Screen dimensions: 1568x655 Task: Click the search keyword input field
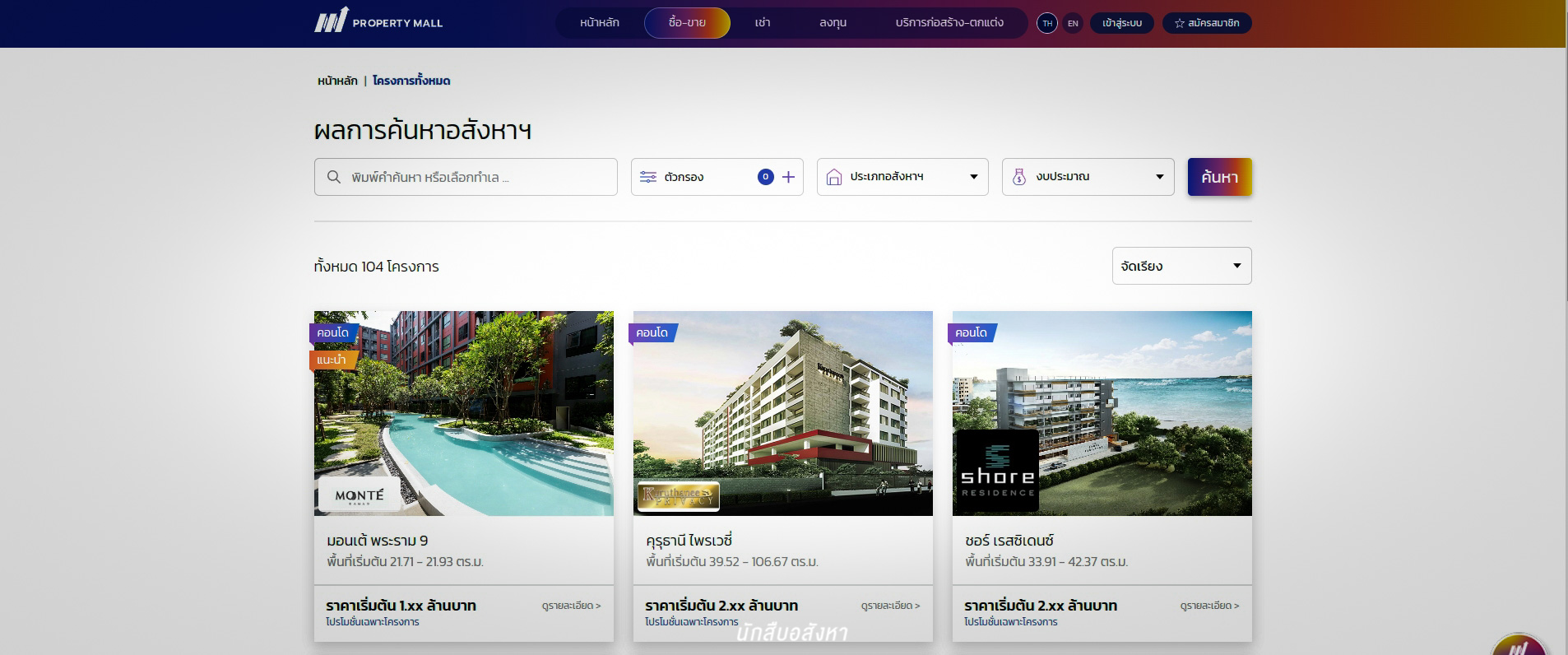[x=466, y=177]
